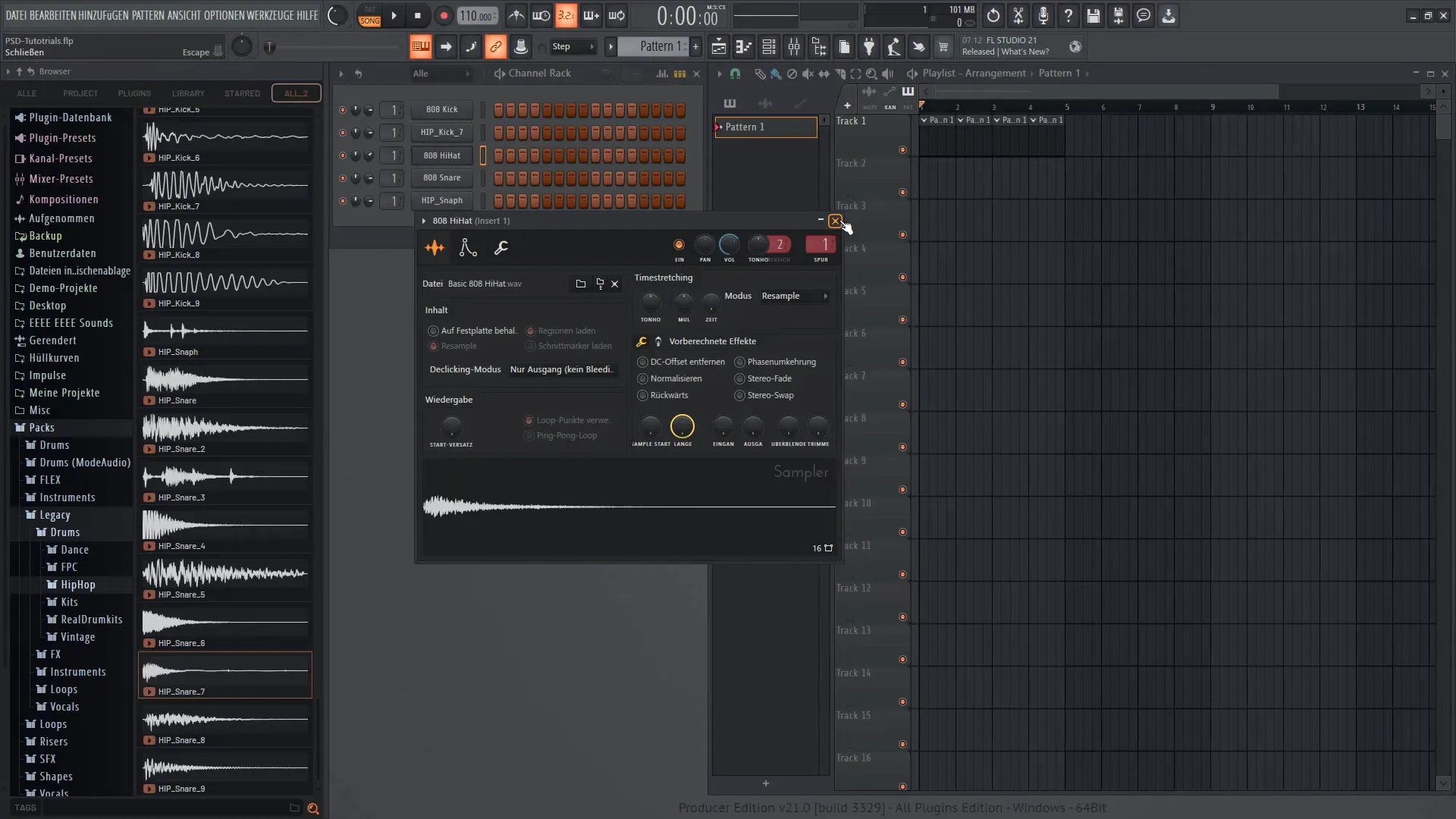This screenshot has width=1456, height=819.
Task: Click the playlist magnet snap icon
Action: [x=735, y=74]
